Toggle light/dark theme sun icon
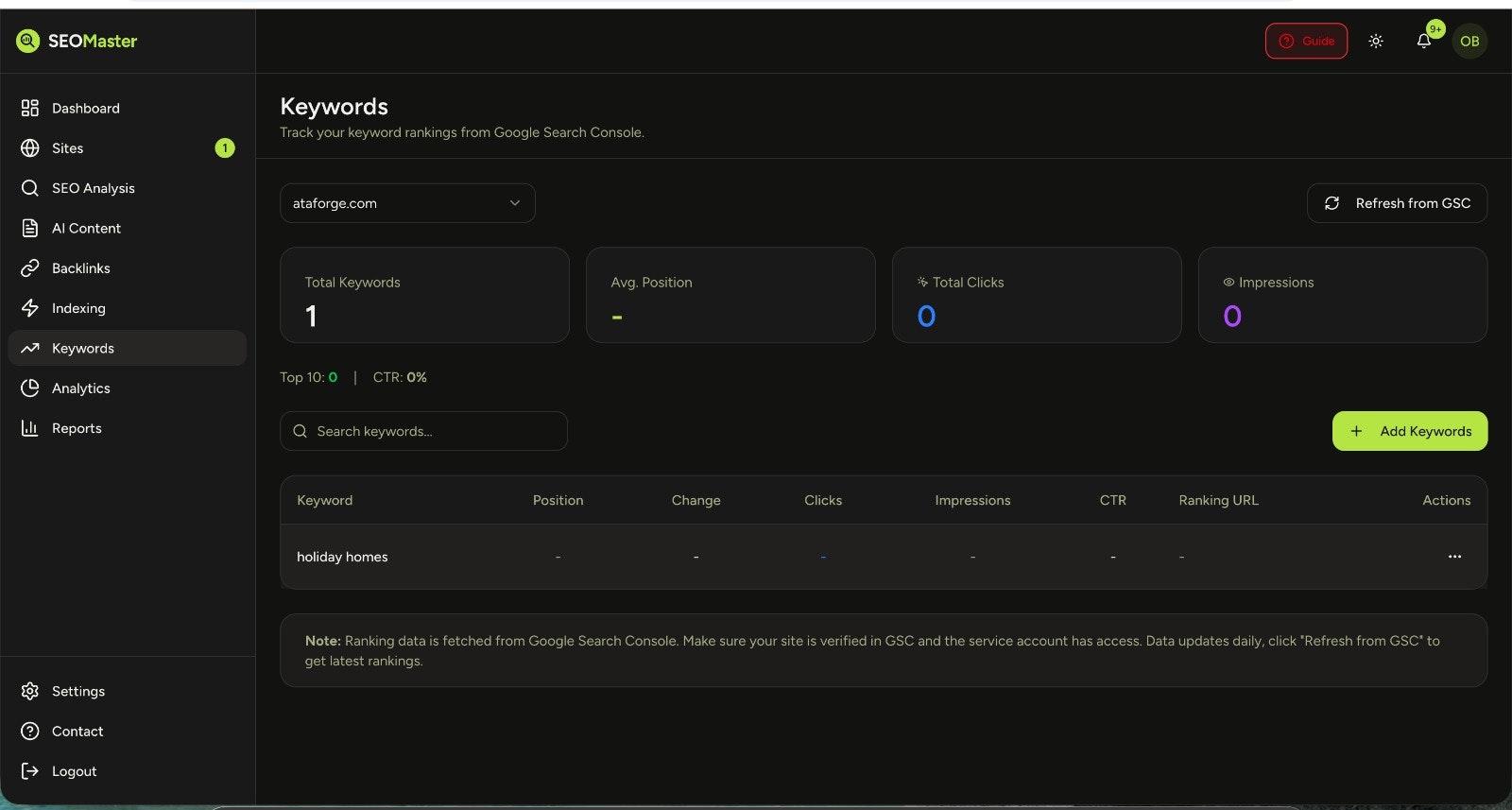The image size is (1512, 810). (x=1376, y=41)
